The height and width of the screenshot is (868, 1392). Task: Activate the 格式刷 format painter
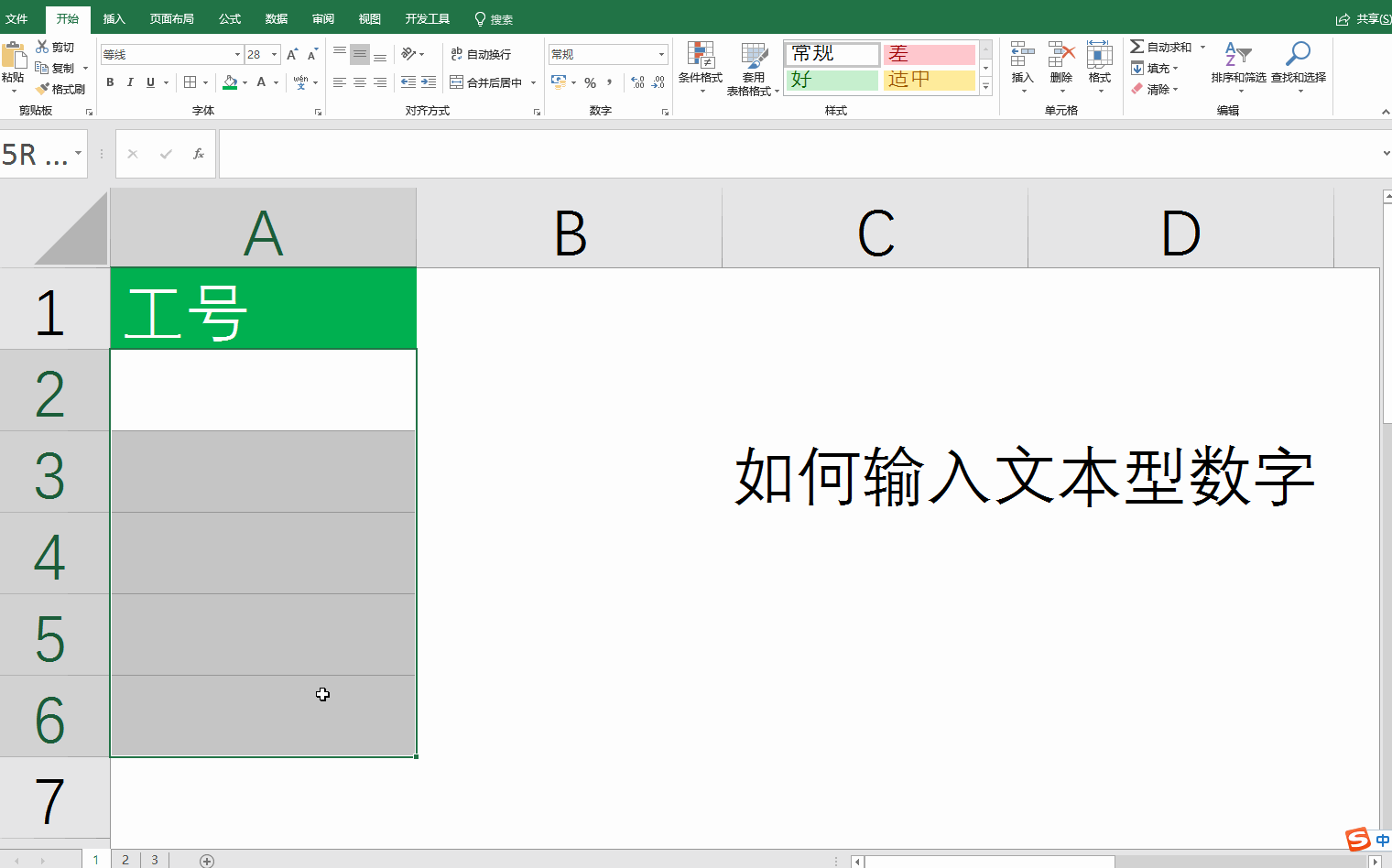60,89
